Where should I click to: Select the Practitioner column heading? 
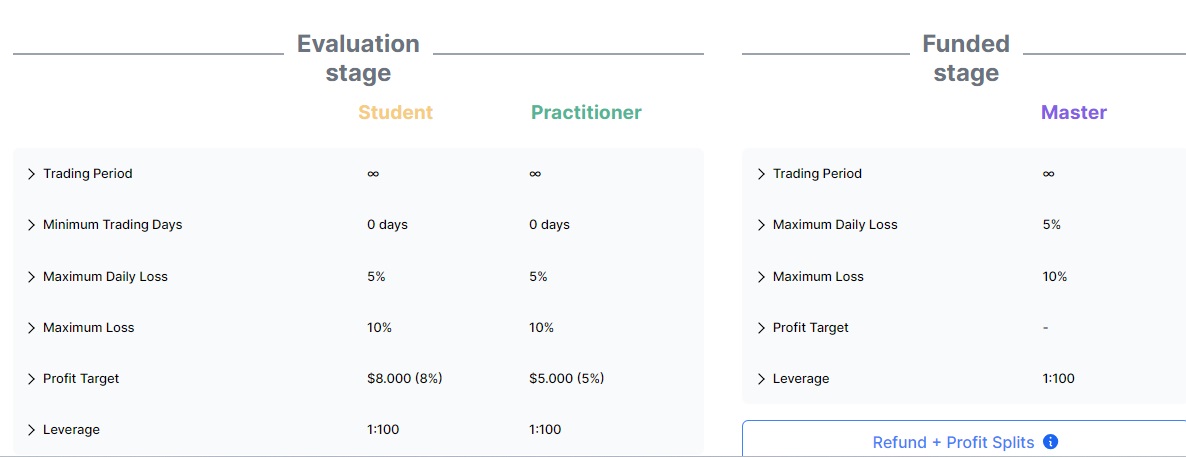(585, 113)
